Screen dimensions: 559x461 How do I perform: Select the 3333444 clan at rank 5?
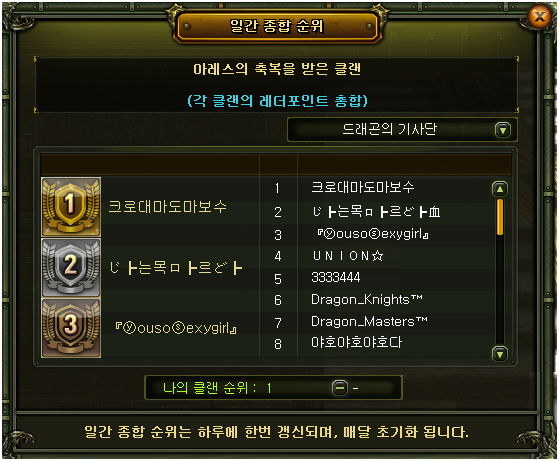[x=335, y=277]
